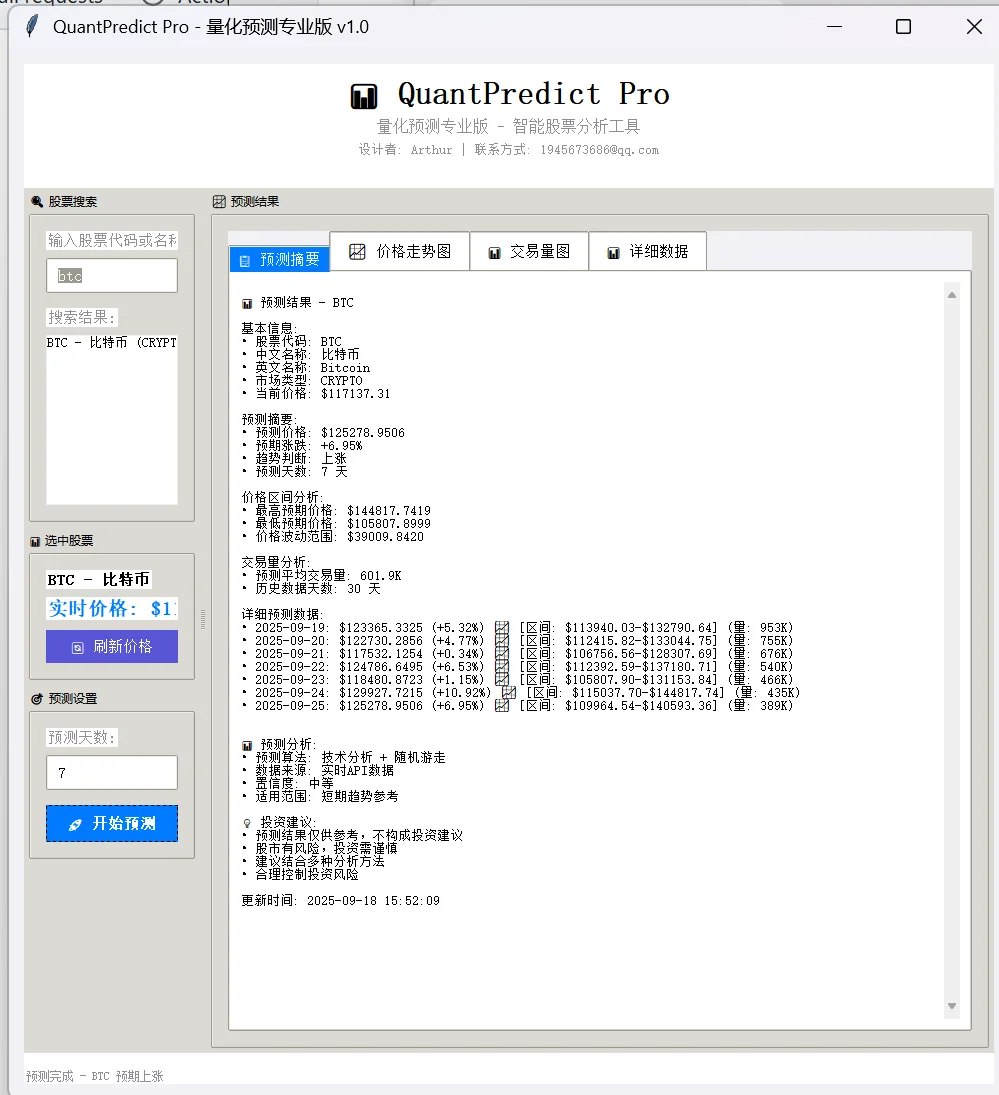Click the lightbulb icon before 投资建议
The image size is (999, 1095).
pos(247,823)
